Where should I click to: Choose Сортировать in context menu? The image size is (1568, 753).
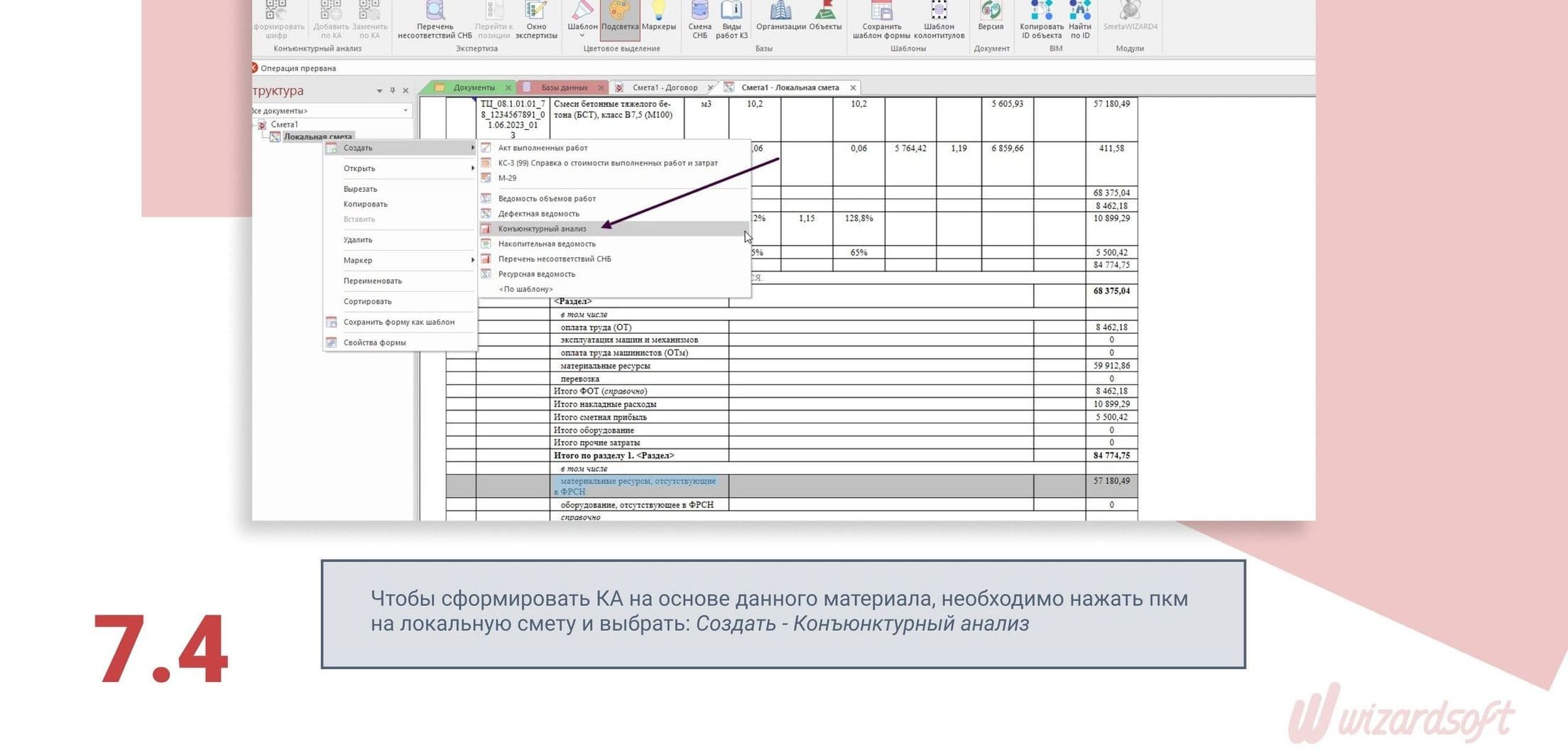tap(367, 301)
